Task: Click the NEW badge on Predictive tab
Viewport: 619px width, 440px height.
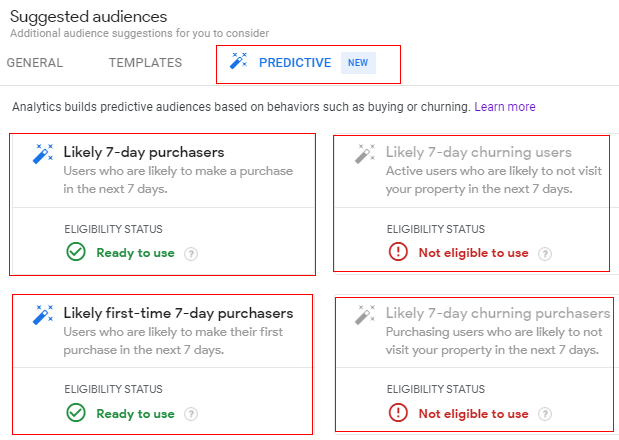Action: [358, 63]
